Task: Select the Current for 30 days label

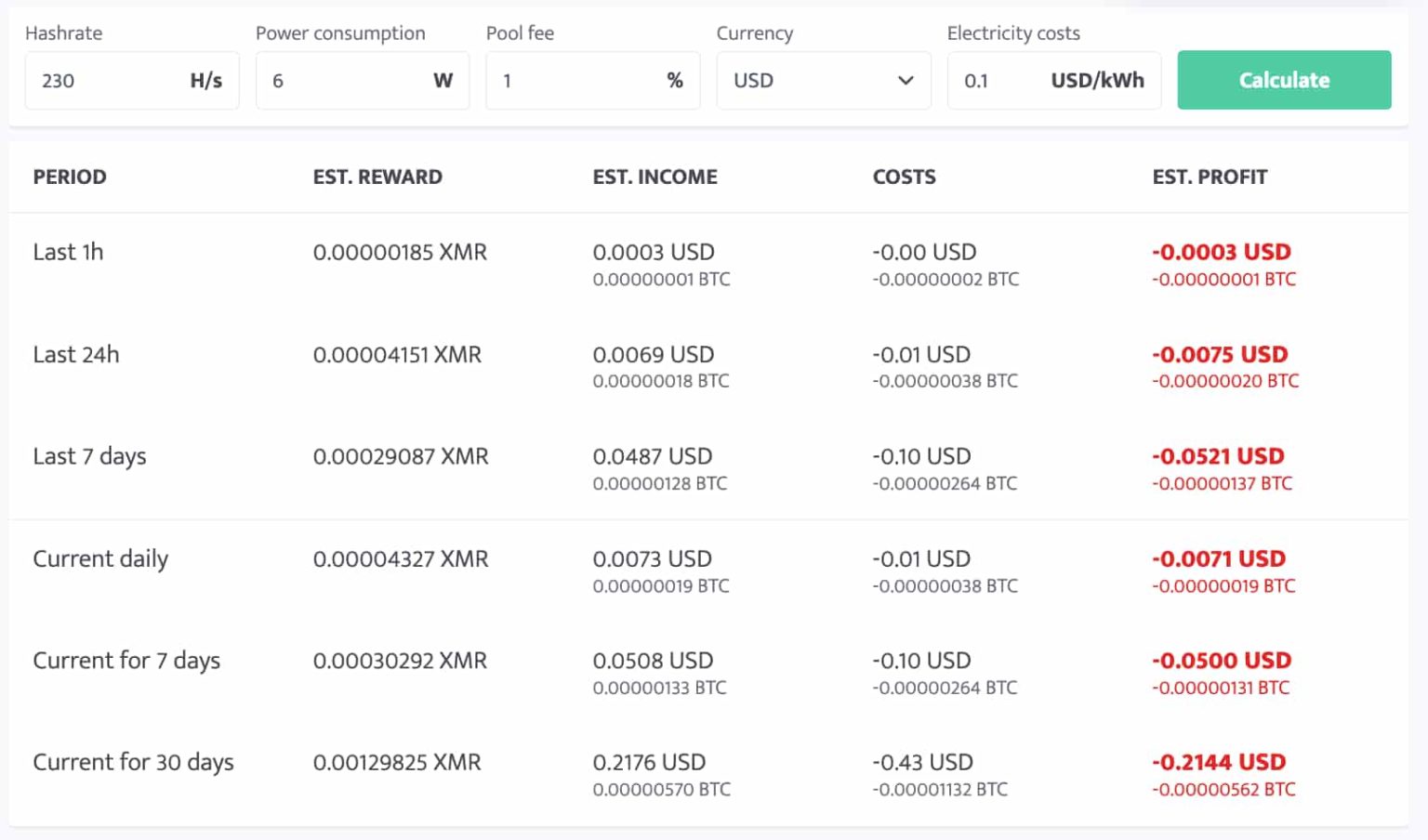Action: tap(133, 763)
